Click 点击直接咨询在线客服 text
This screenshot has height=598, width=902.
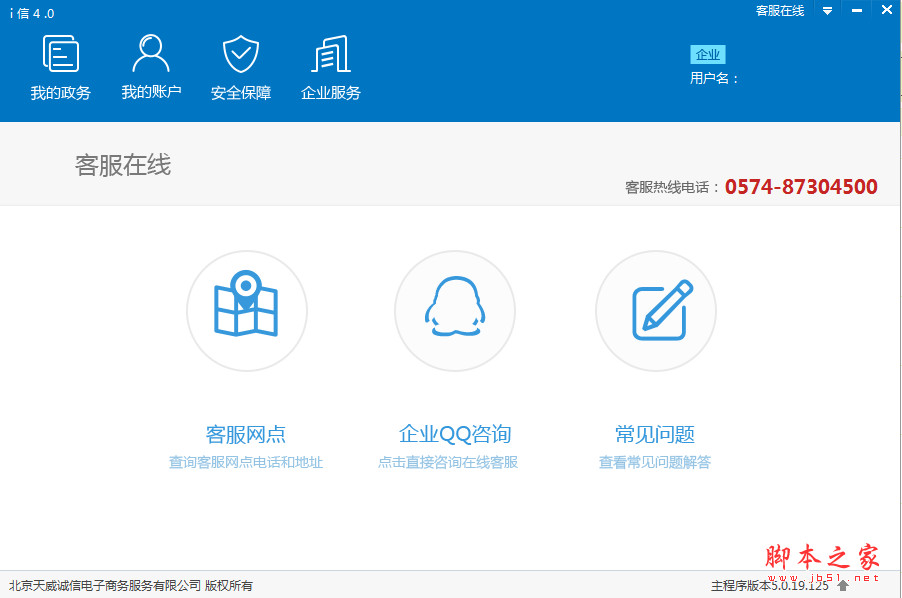point(448,462)
